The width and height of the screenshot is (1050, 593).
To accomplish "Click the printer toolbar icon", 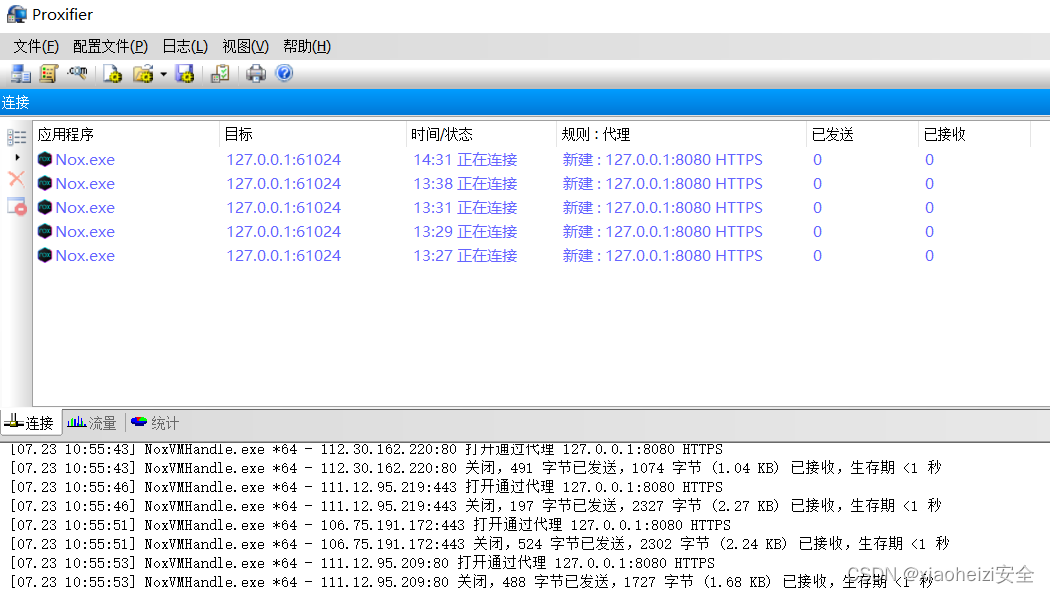I will click(256, 74).
